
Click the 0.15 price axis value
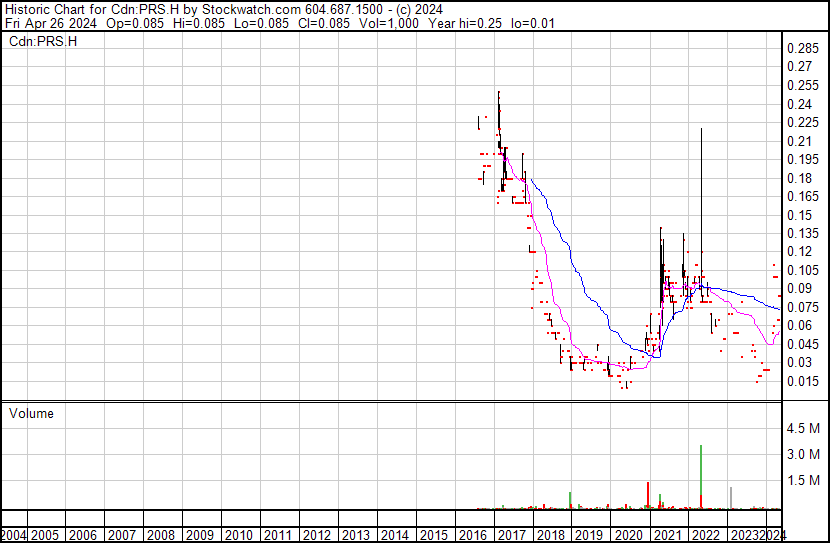[x=800, y=215]
